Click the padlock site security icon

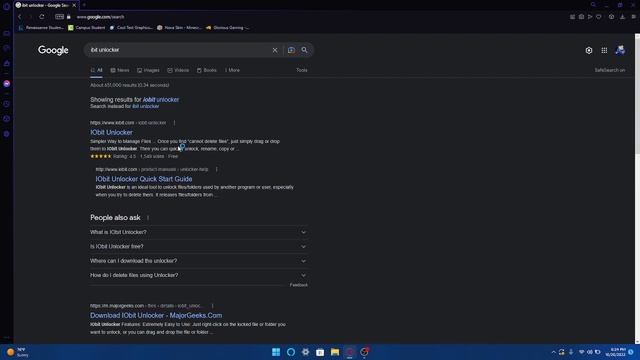(69, 17)
